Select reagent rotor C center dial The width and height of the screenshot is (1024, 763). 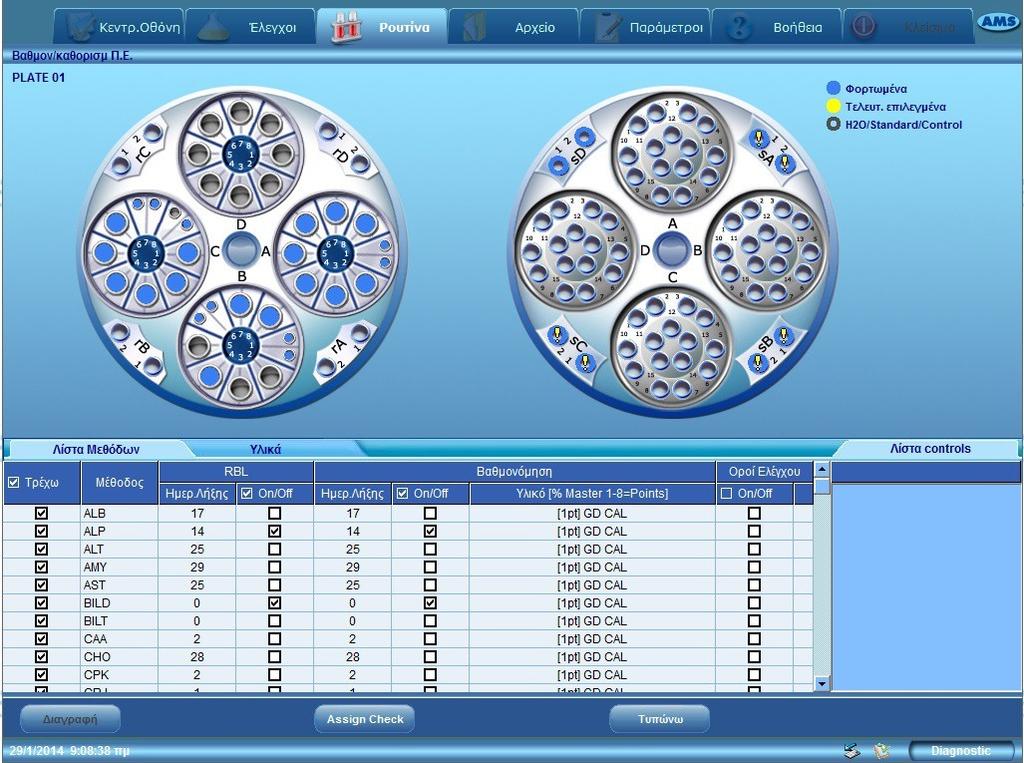(146, 253)
